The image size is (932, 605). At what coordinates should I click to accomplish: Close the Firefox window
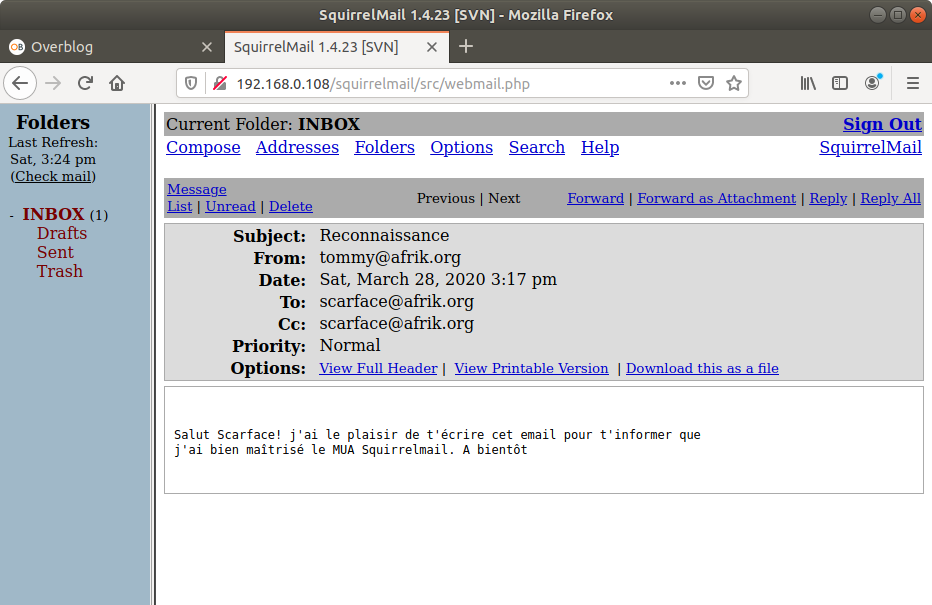click(x=918, y=15)
